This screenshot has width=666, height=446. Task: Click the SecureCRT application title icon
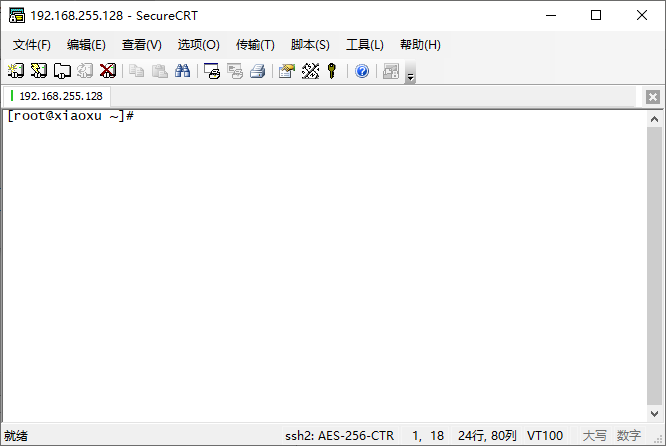click(17, 15)
